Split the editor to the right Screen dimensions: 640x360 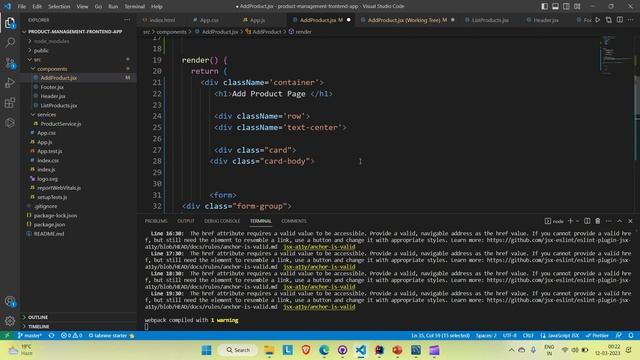tap(620, 20)
